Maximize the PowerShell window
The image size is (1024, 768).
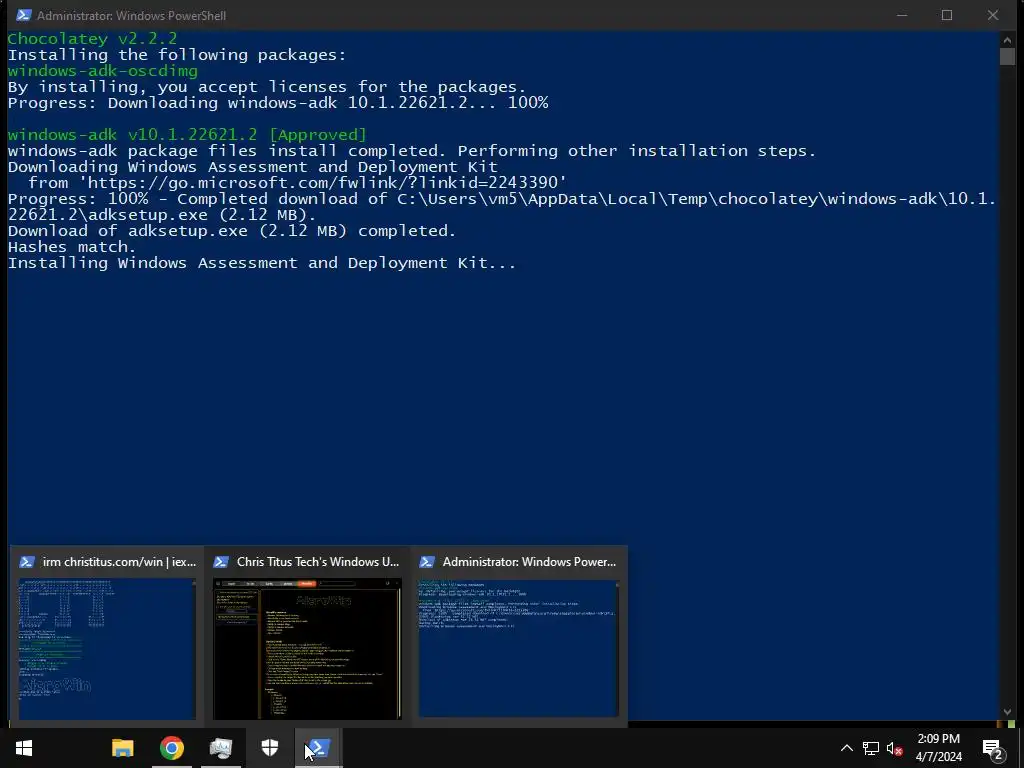point(947,15)
